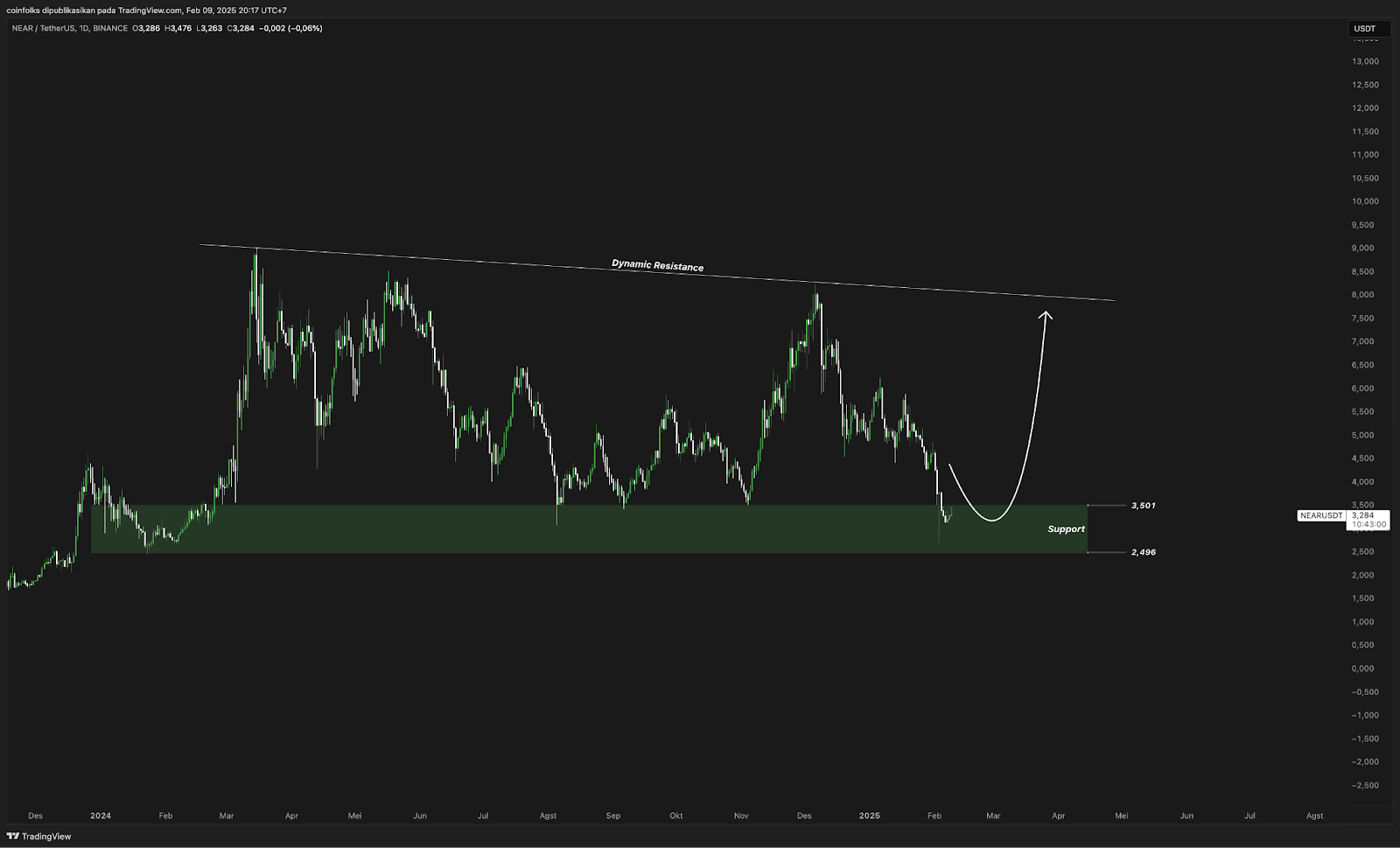Click the 2,496 support lower level label

tap(1143, 552)
